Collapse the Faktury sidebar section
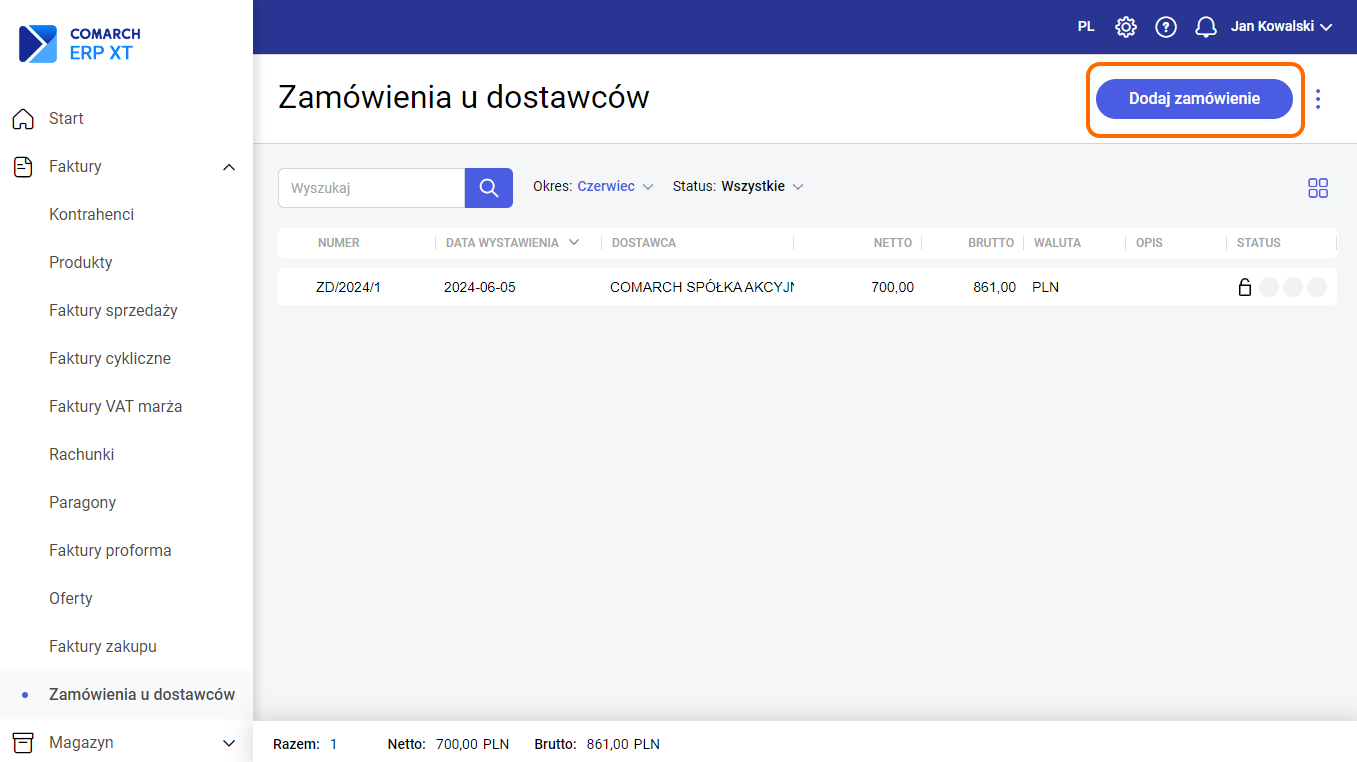This screenshot has height=762, width=1357. coord(228,167)
